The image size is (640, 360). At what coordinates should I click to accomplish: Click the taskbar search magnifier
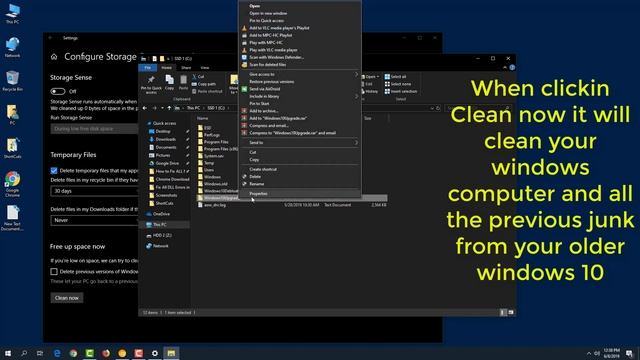(x=24, y=353)
